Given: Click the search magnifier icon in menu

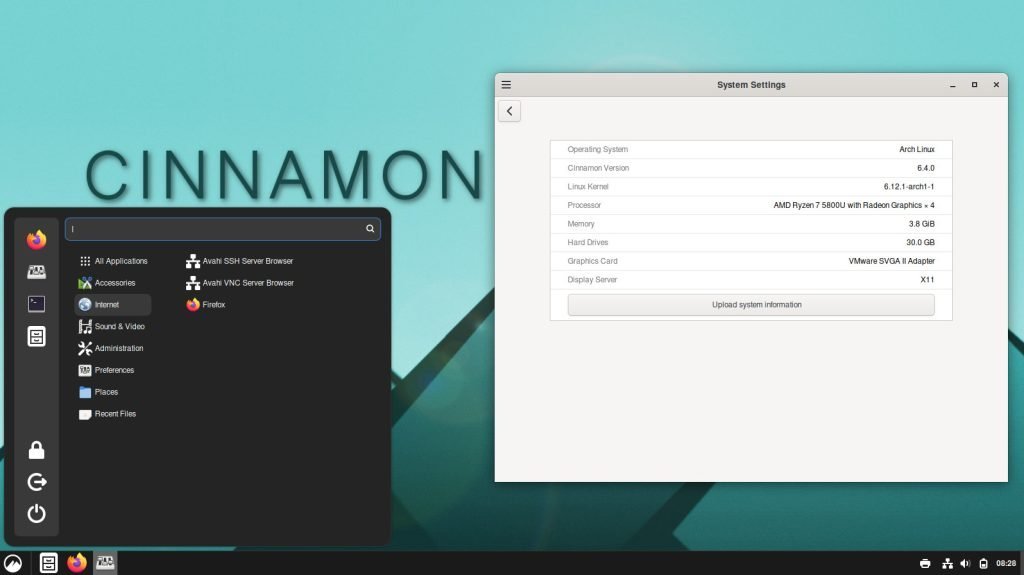Looking at the screenshot, I should point(370,229).
